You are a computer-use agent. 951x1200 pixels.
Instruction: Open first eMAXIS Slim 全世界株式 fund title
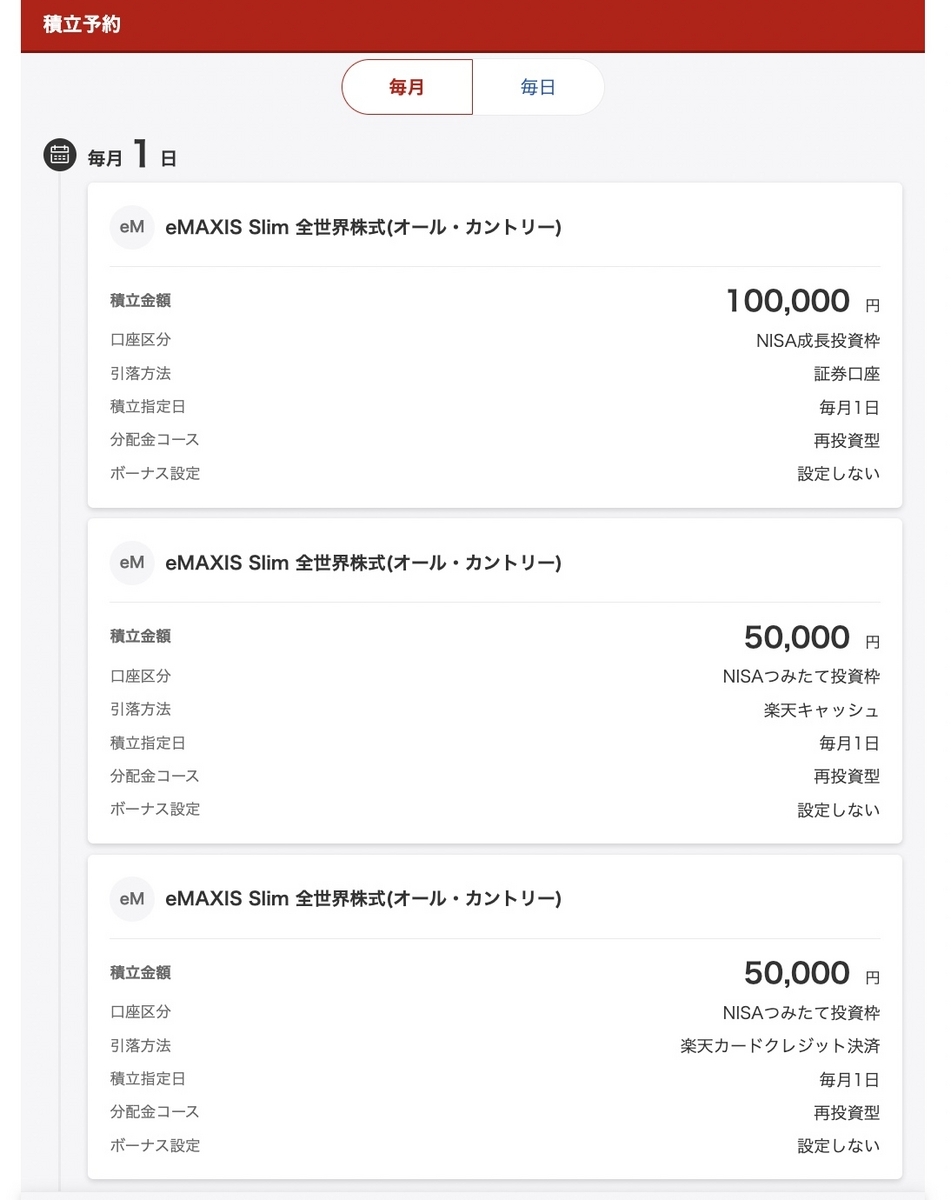pos(363,228)
